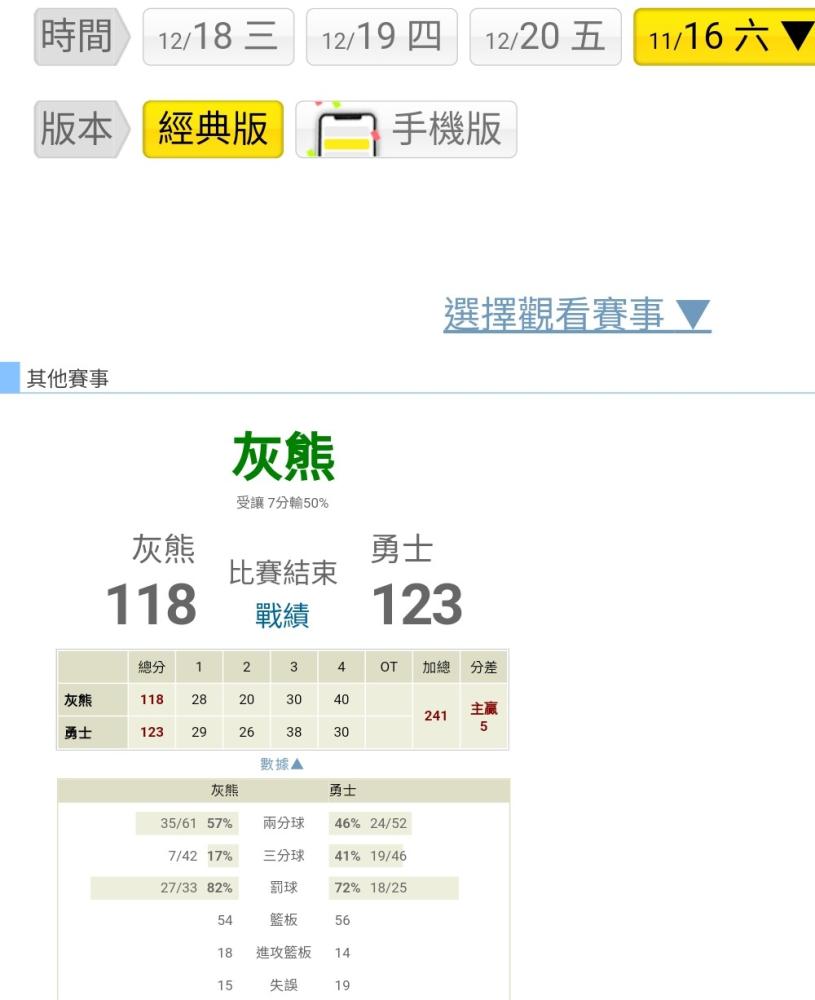Click 灰熊 three-point 7/42 17% value

(x=200, y=856)
